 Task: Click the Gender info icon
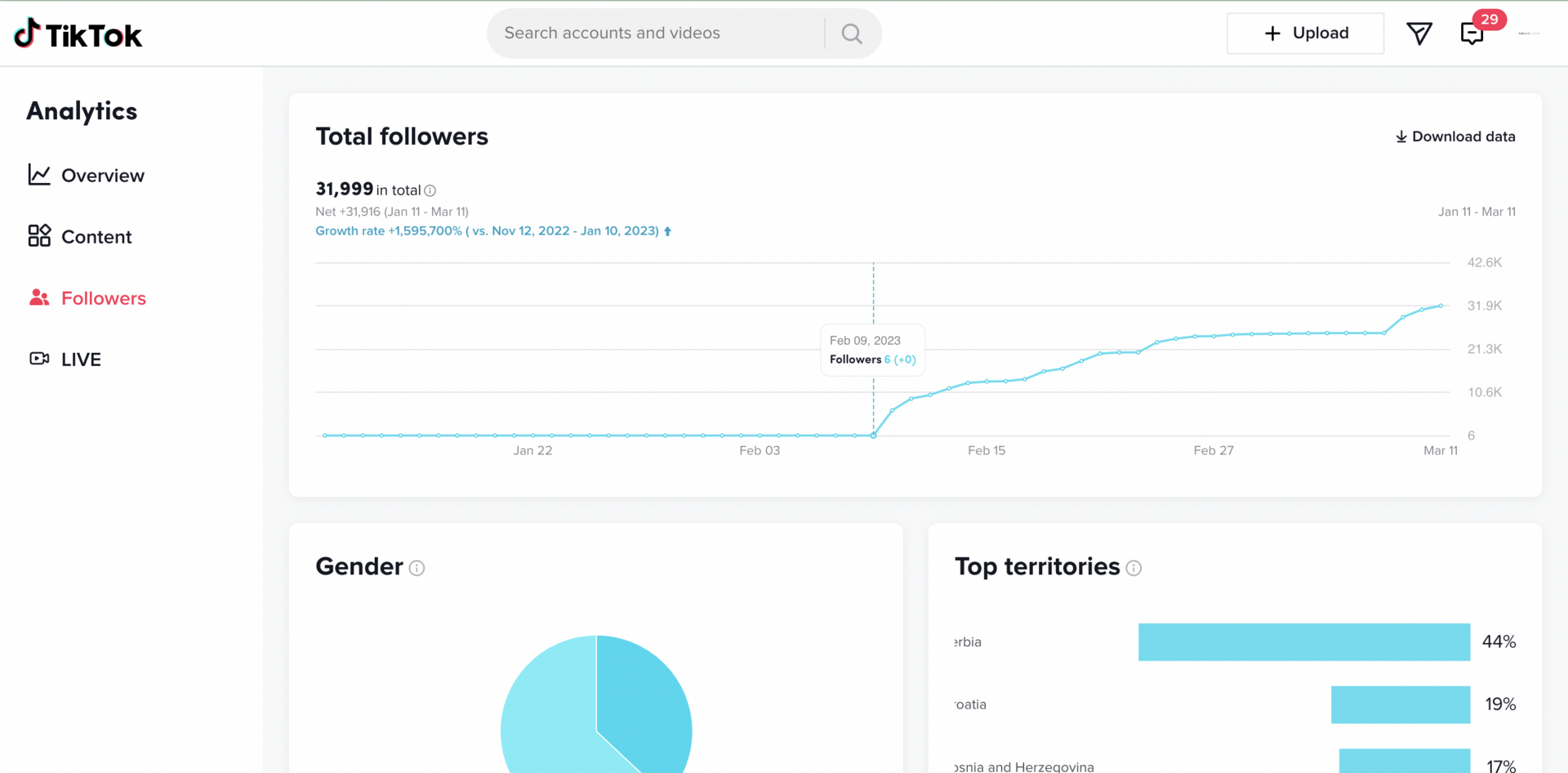coord(416,568)
